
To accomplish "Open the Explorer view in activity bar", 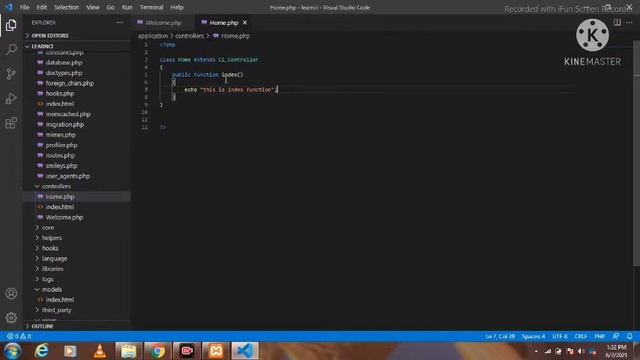I will 11,25.
